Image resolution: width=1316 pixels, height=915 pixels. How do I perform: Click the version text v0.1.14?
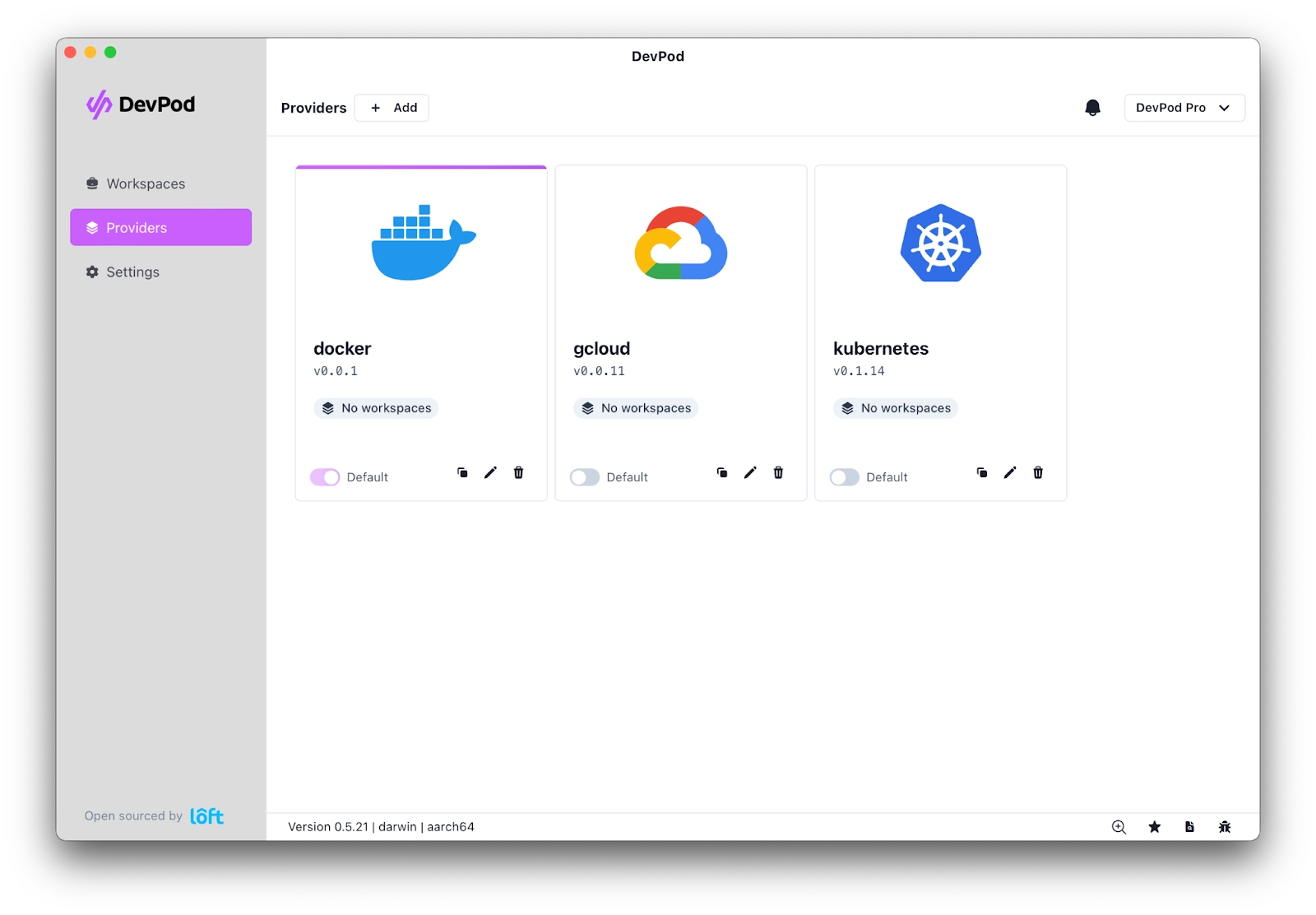pos(859,371)
